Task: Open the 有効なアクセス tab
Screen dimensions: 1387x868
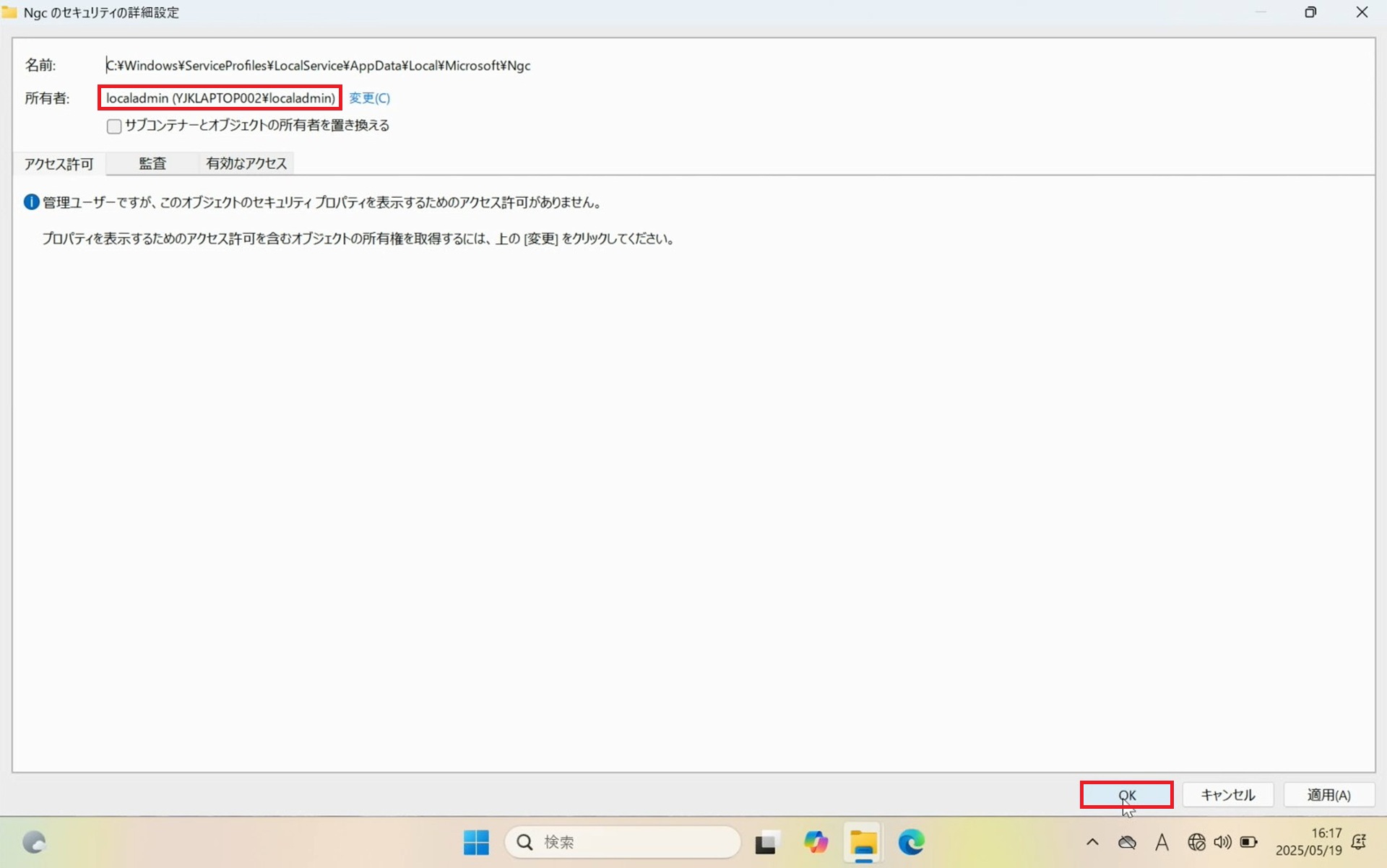Action: pyautogui.click(x=246, y=164)
